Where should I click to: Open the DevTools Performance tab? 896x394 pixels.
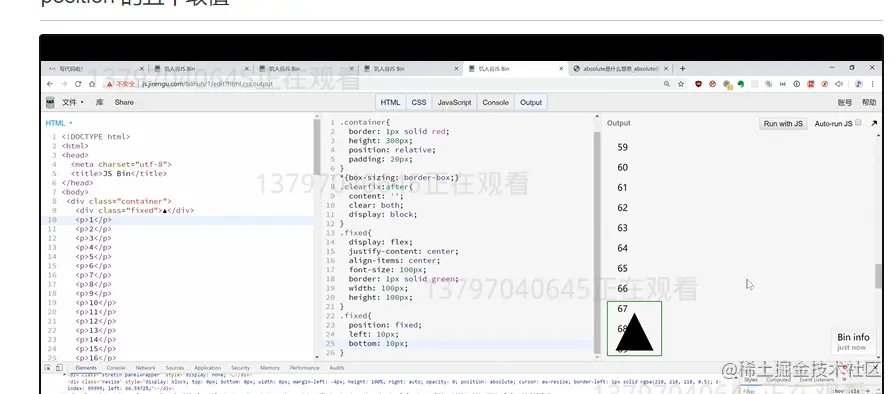point(305,368)
